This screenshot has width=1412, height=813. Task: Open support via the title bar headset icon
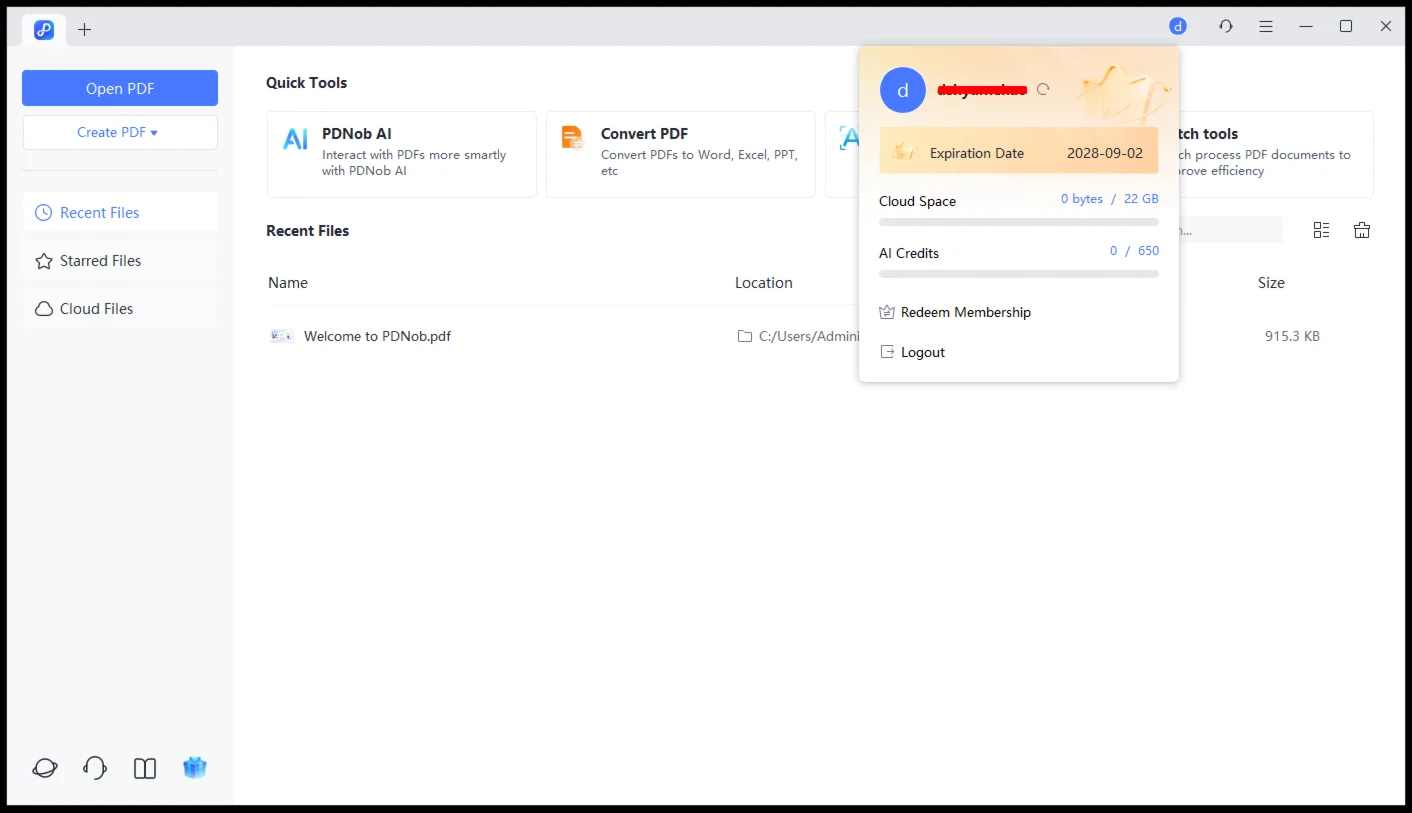tap(1226, 27)
